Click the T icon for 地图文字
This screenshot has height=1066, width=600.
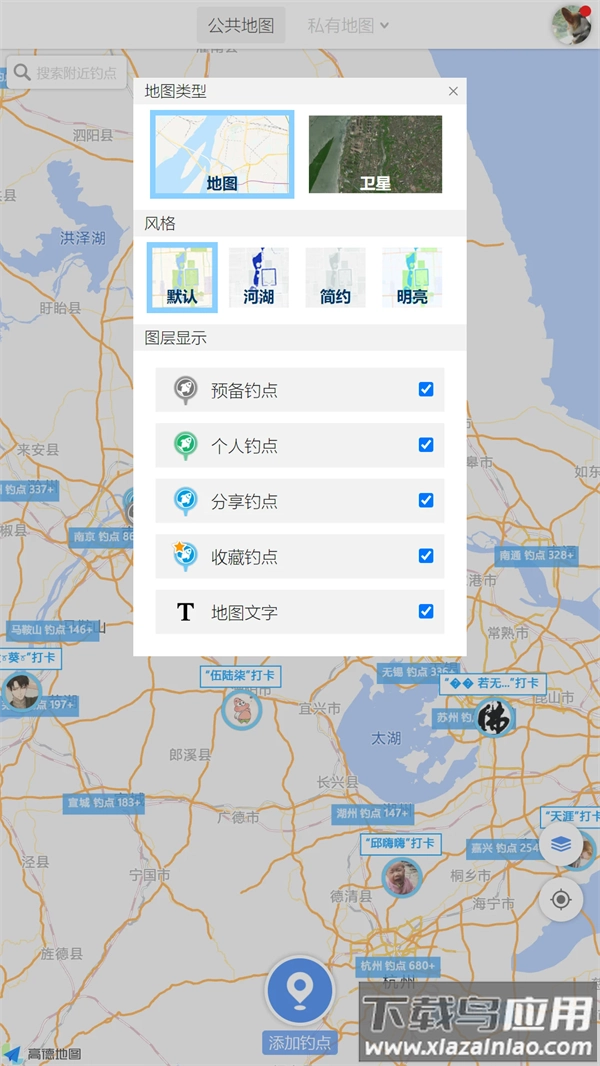[186, 613]
